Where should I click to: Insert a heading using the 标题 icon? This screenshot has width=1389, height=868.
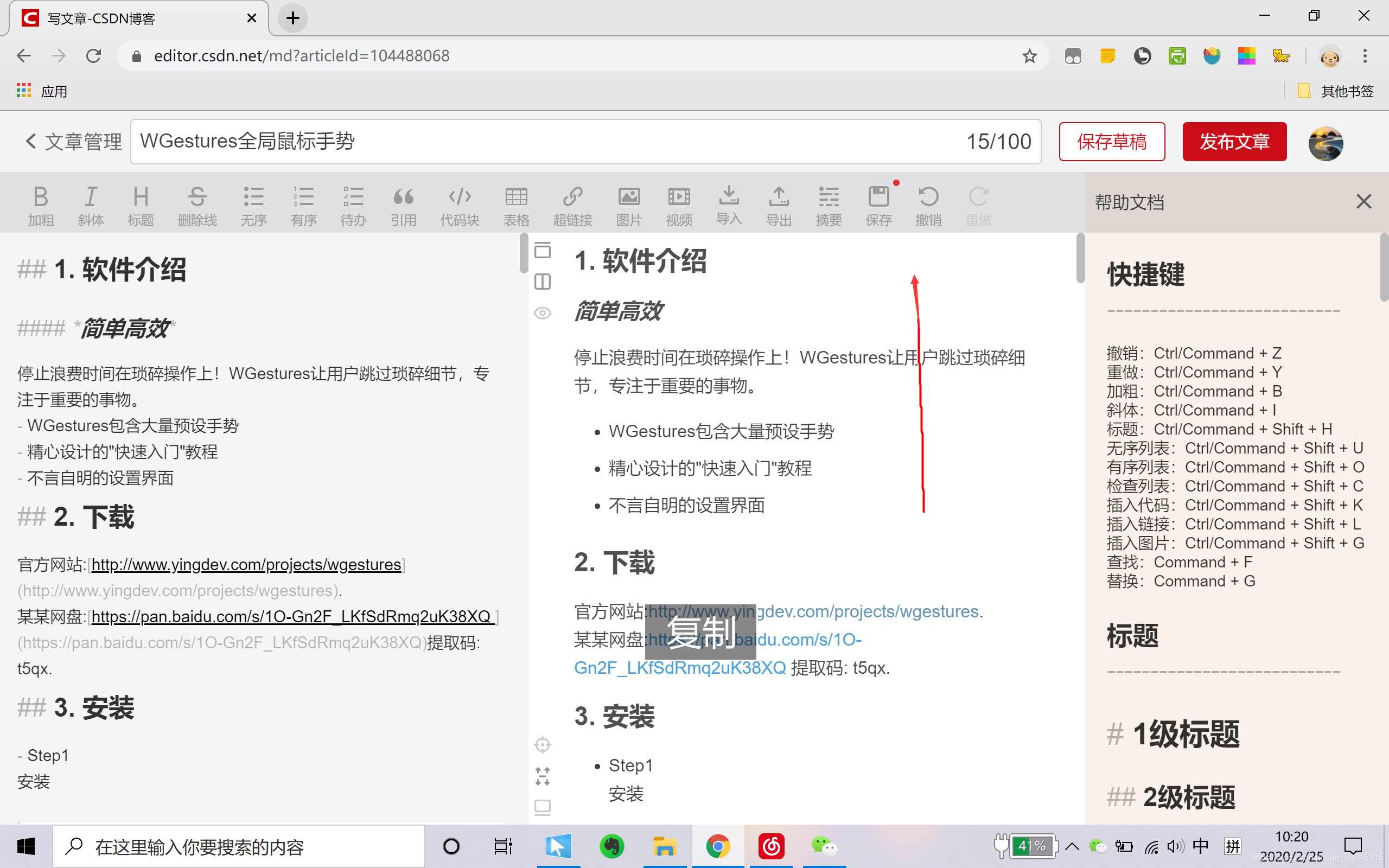(x=141, y=205)
